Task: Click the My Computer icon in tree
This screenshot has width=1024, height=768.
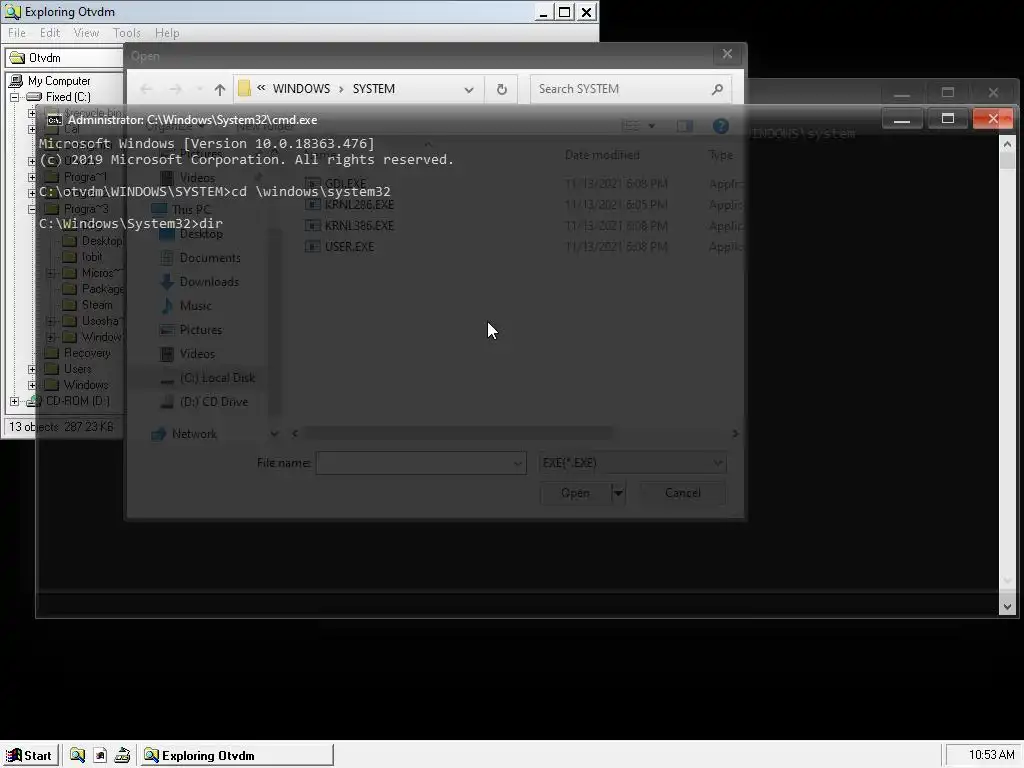Action: tap(16, 81)
